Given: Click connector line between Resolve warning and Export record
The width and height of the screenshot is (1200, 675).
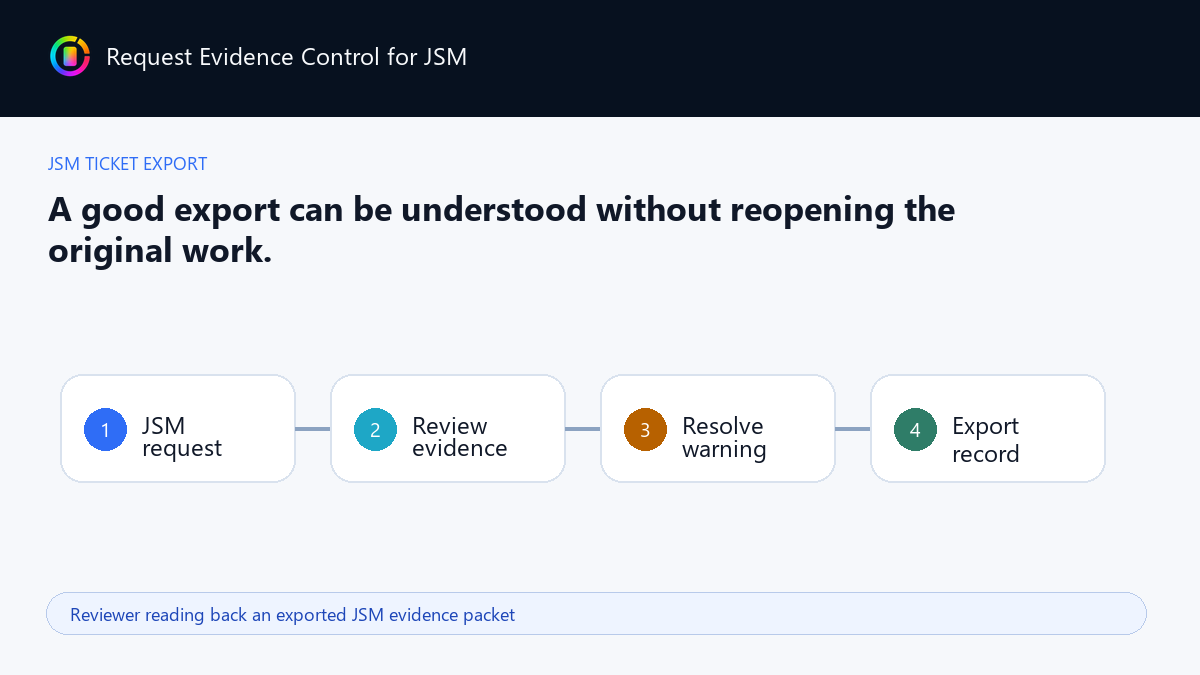Looking at the screenshot, I should click(853, 429).
